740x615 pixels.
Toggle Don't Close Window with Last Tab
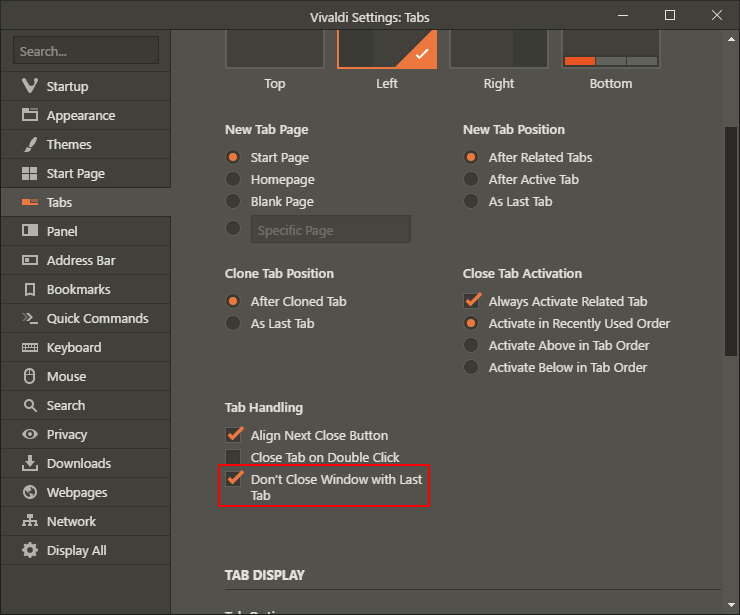click(x=233, y=479)
